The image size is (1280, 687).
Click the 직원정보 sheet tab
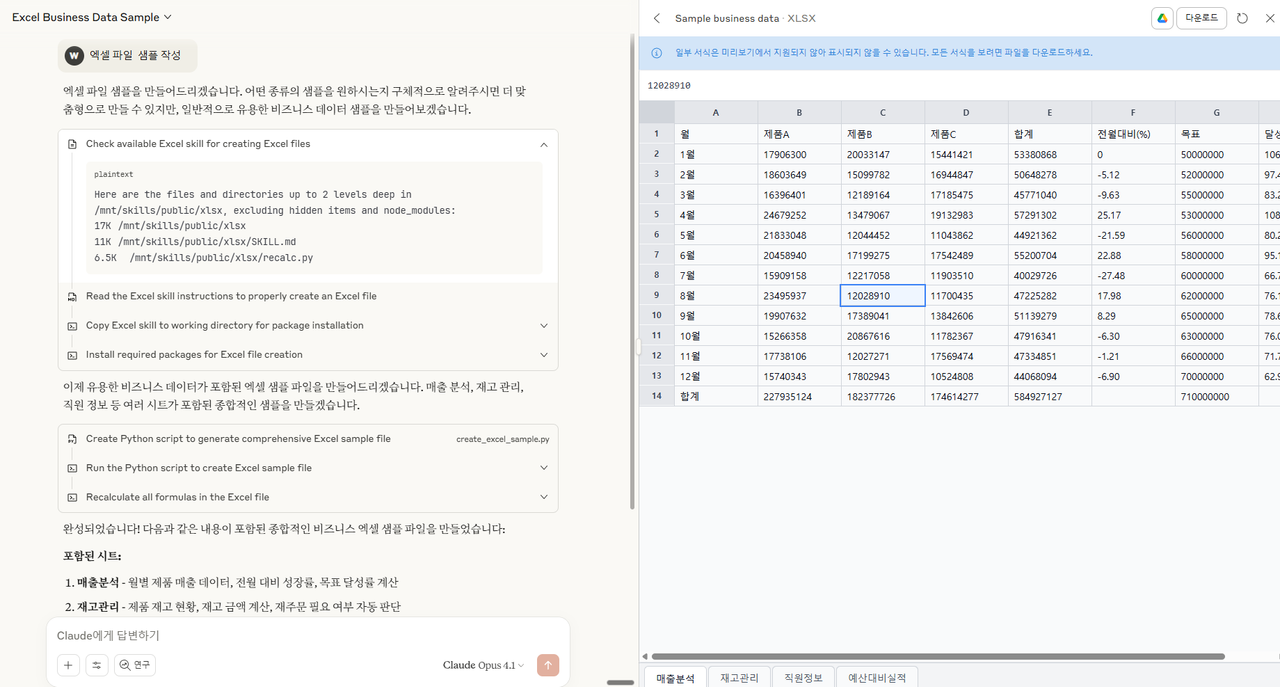(803, 677)
